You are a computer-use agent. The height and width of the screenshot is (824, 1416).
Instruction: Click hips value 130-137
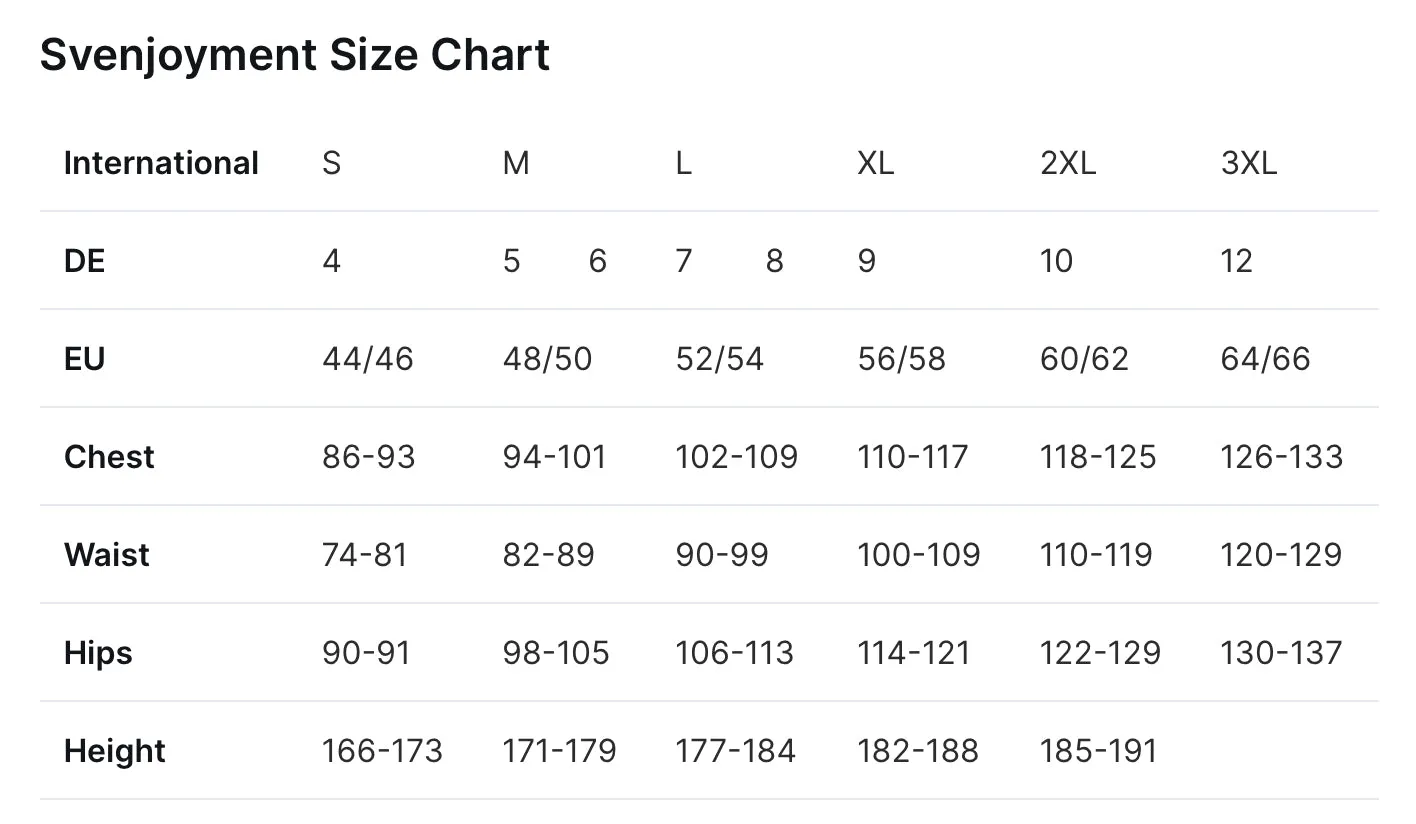[1281, 653]
